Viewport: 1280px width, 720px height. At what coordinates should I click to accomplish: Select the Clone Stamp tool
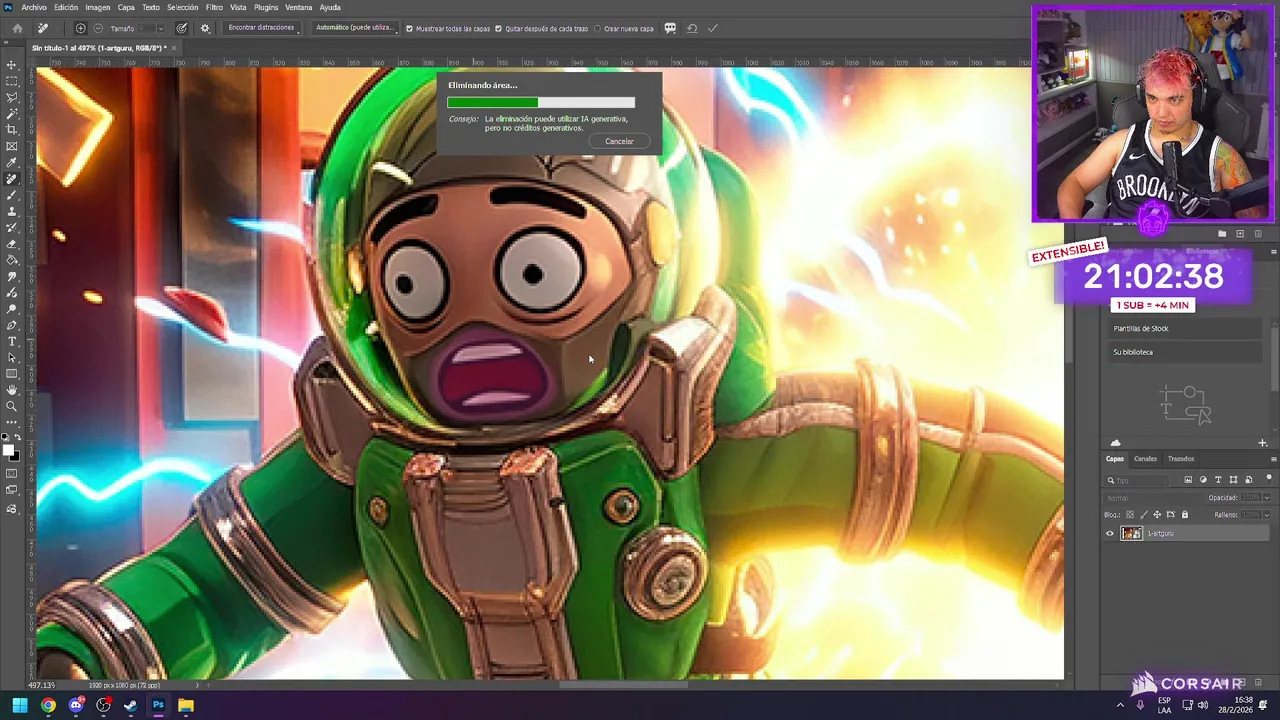[12, 211]
